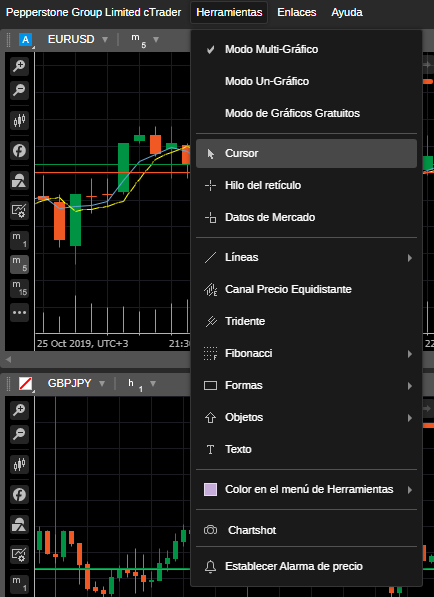
Task: Open chart type icon on GBPJPY chart
Action: [19, 465]
